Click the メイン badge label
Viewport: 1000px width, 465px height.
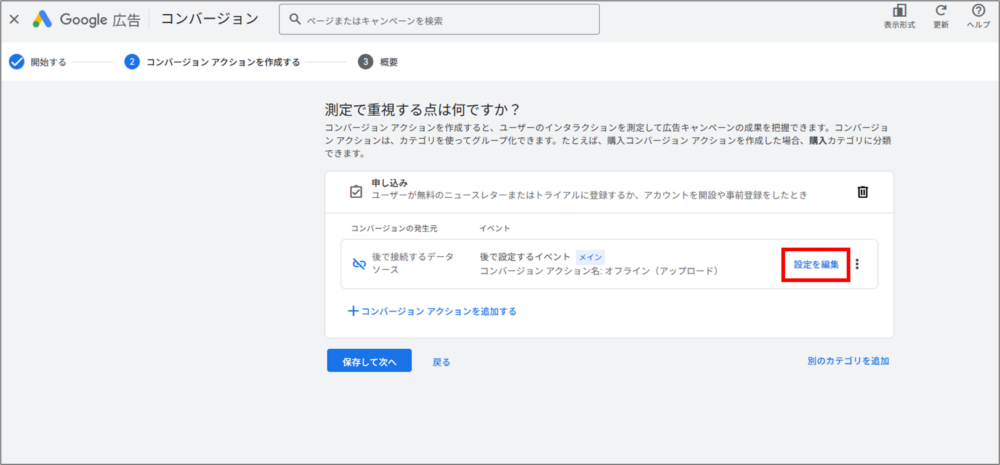coord(590,257)
